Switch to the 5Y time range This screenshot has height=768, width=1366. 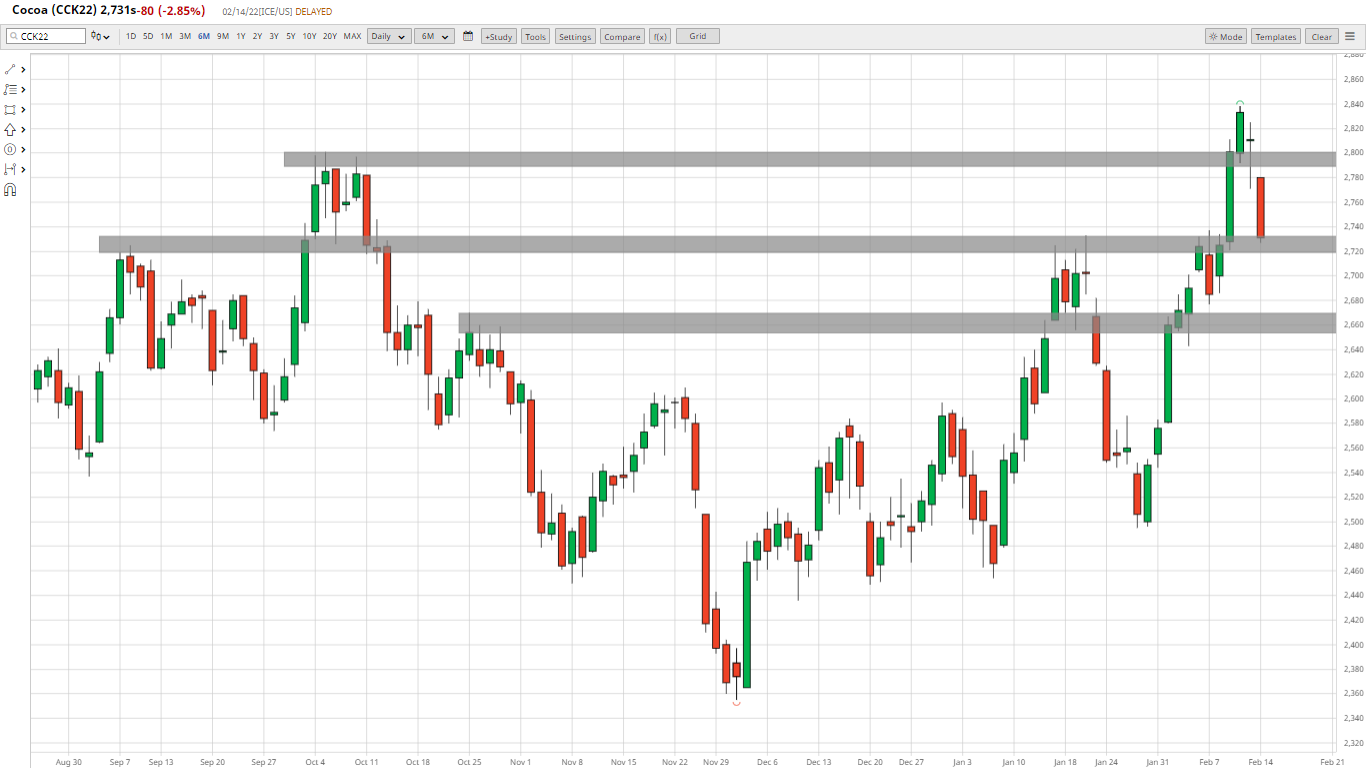coord(291,36)
